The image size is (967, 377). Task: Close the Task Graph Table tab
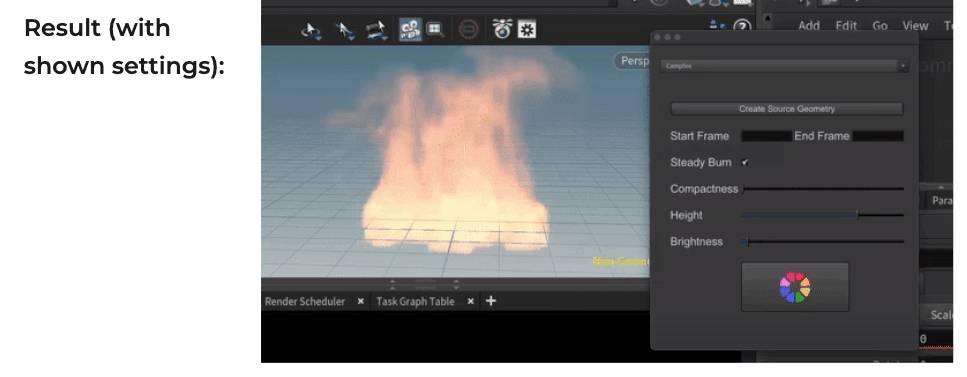[471, 302]
